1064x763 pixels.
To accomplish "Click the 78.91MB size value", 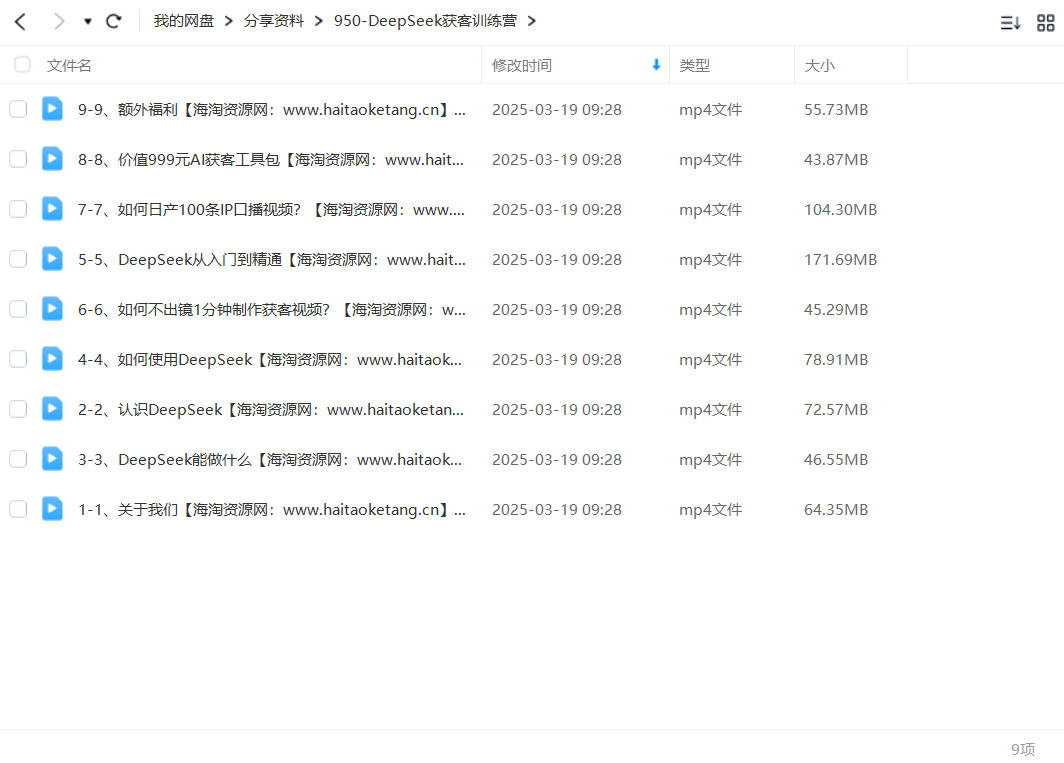I will 836,360.
